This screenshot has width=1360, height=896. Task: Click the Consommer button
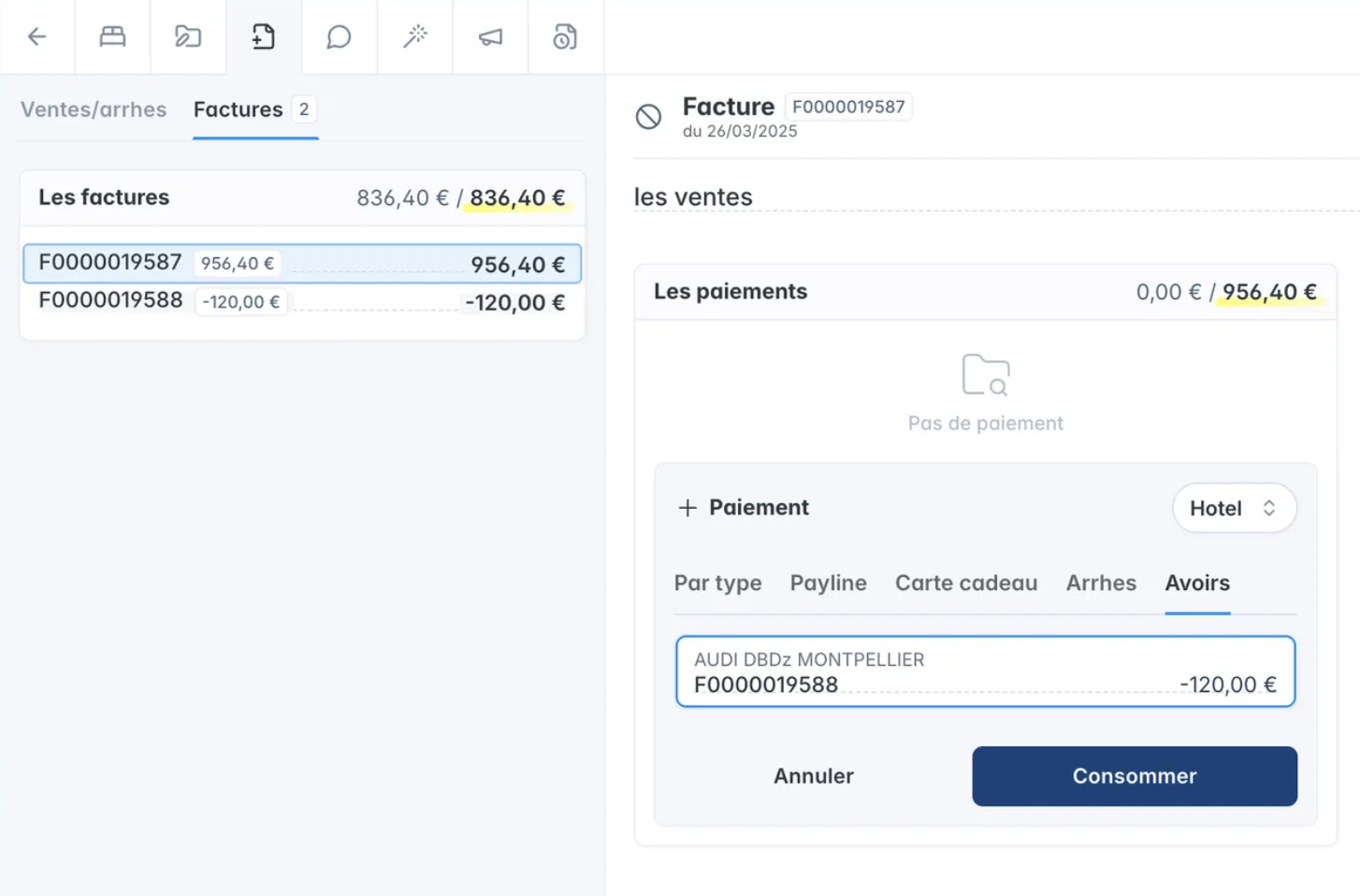1135,776
